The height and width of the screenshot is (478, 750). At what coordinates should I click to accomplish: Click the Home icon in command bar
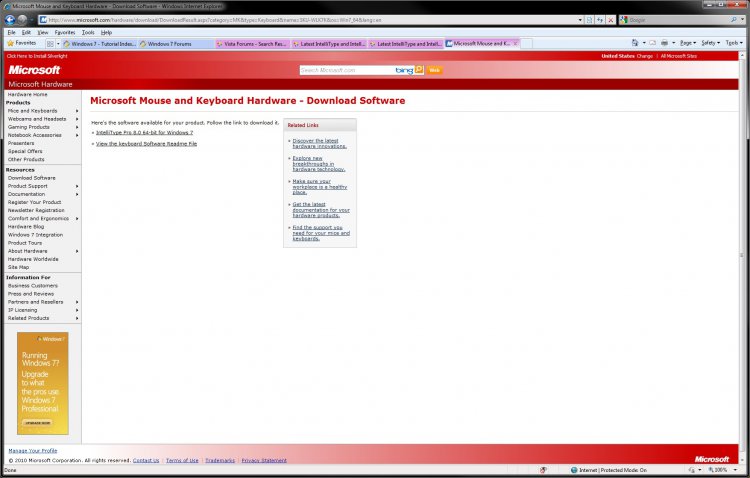pyautogui.click(x=635, y=43)
